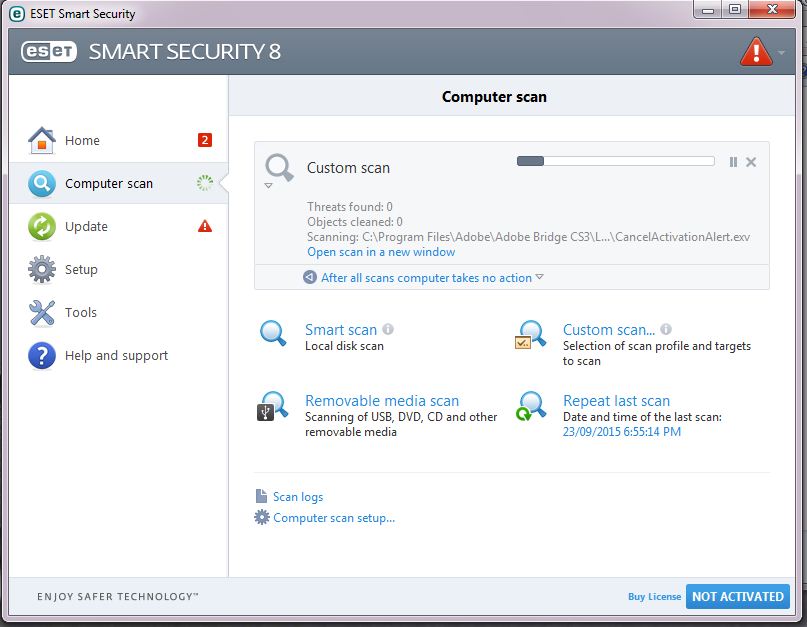This screenshot has height=627, width=807.
Task: Click the Help and support question icon
Action: pyautogui.click(x=41, y=355)
